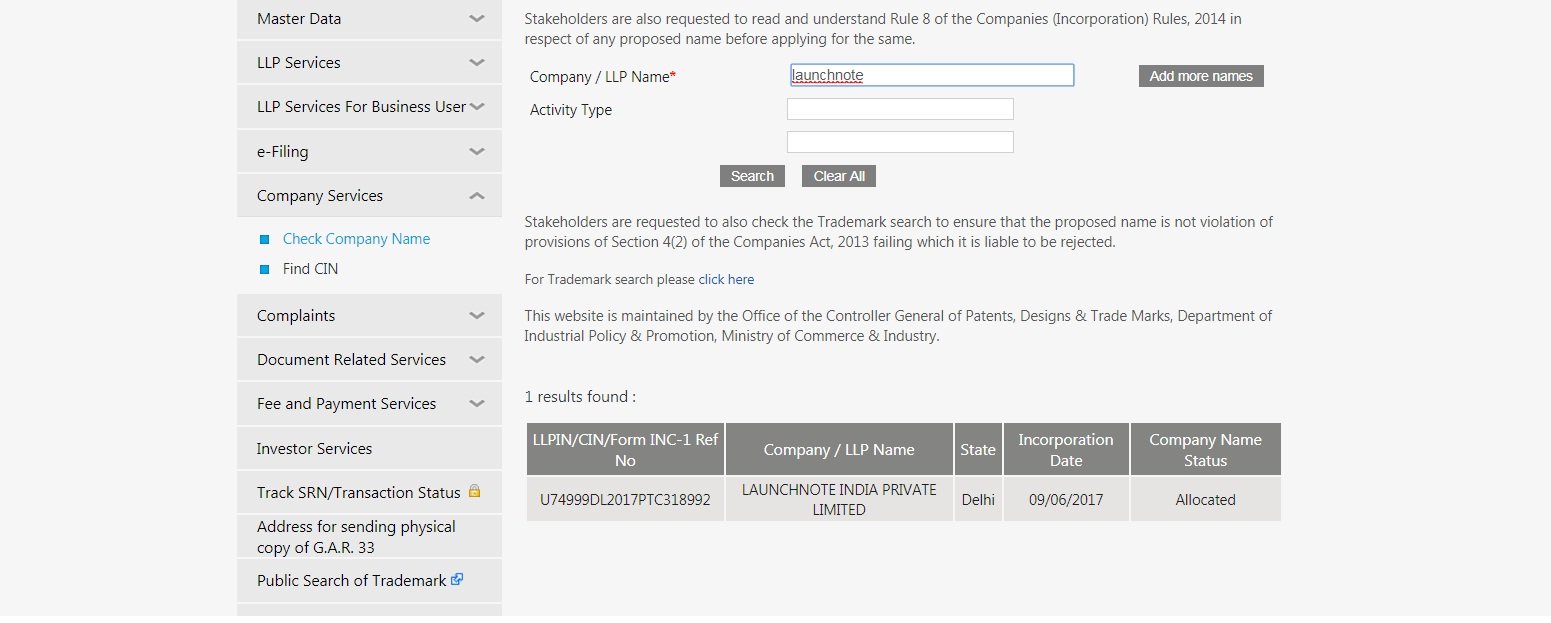This screenshot has width=1551, height=623.
Task: Go to Check Company Name link
Action: pos(356,239)
